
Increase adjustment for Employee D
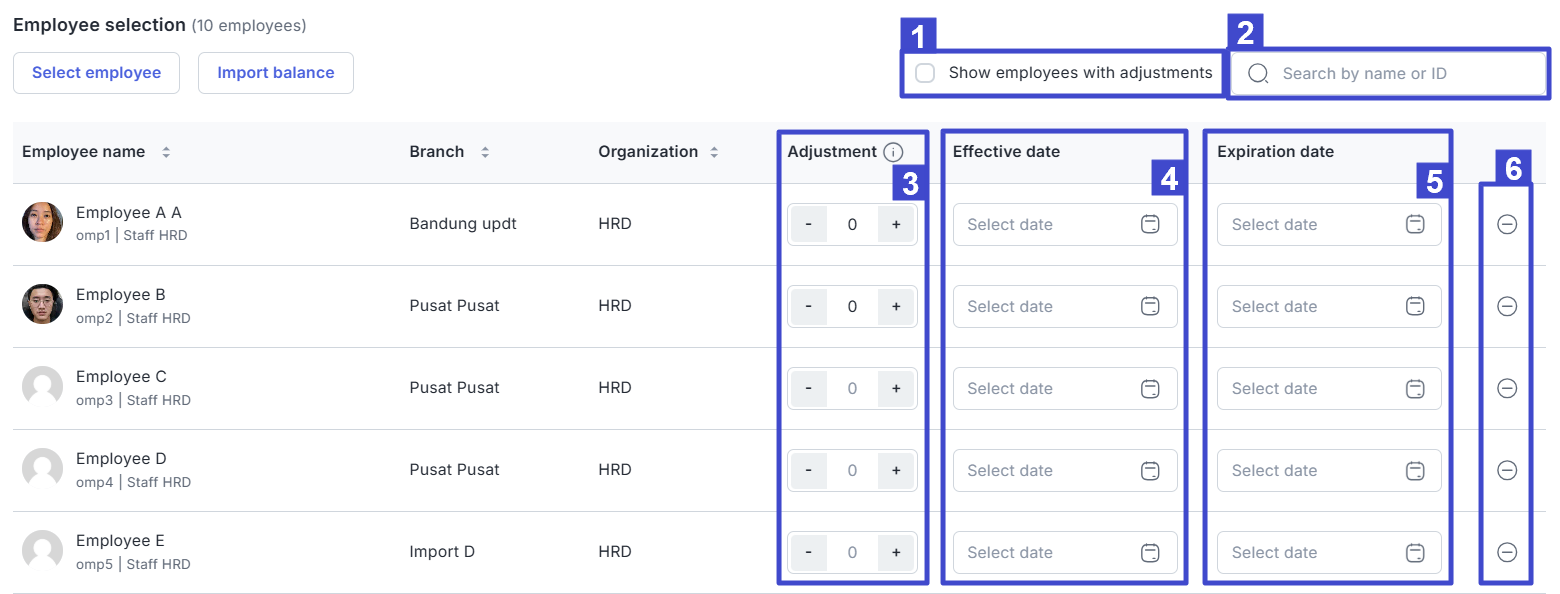[x=896, y=470]
